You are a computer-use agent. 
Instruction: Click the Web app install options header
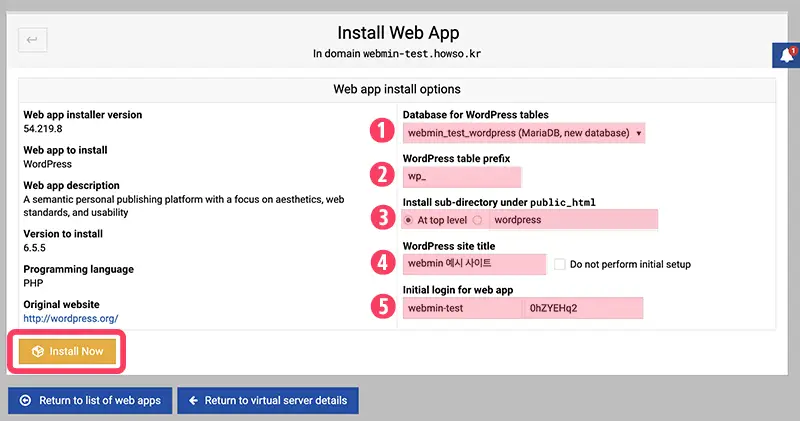tap(397, 89)
